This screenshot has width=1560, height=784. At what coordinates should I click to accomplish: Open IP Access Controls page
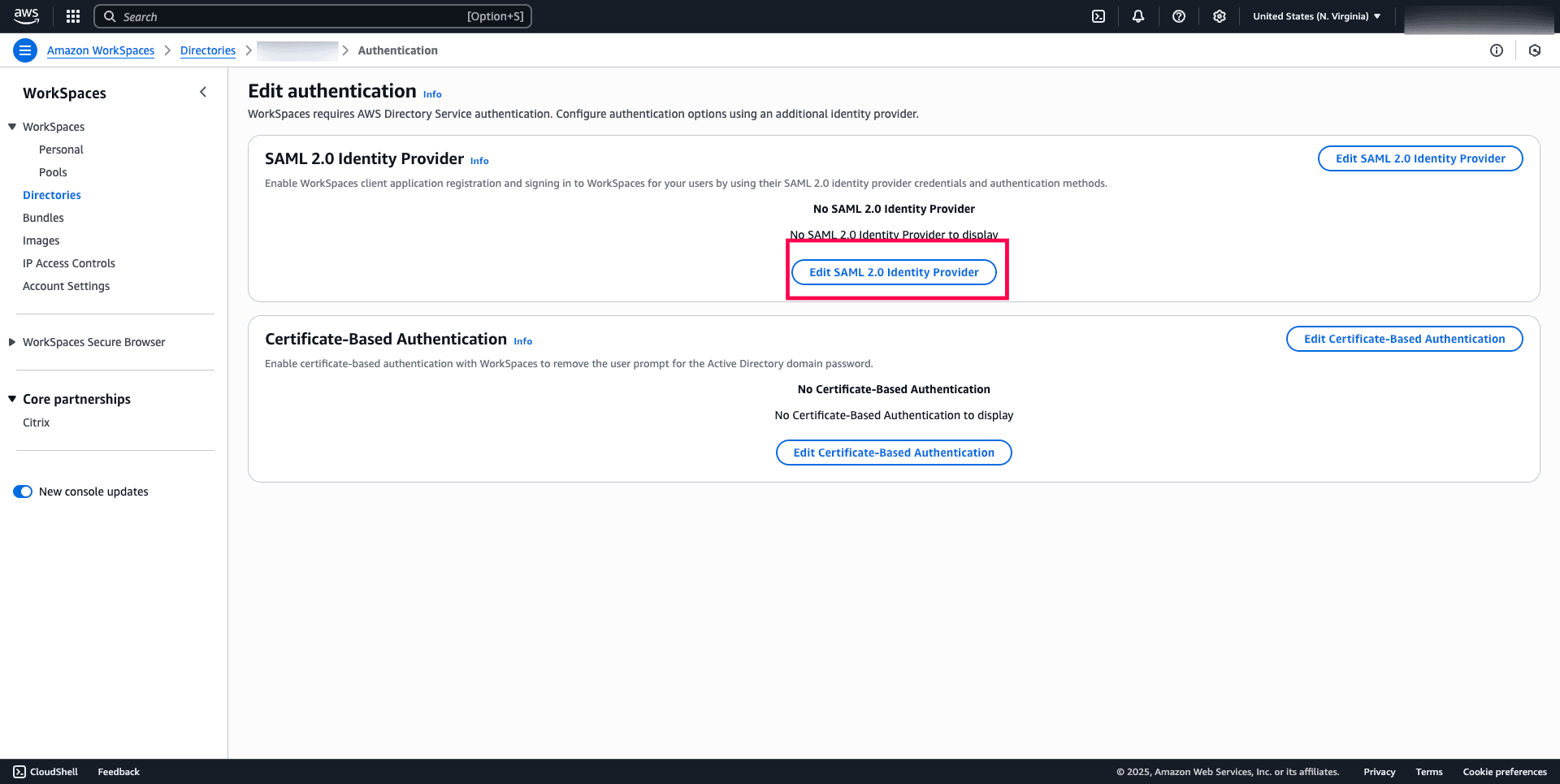coord(69,263)
